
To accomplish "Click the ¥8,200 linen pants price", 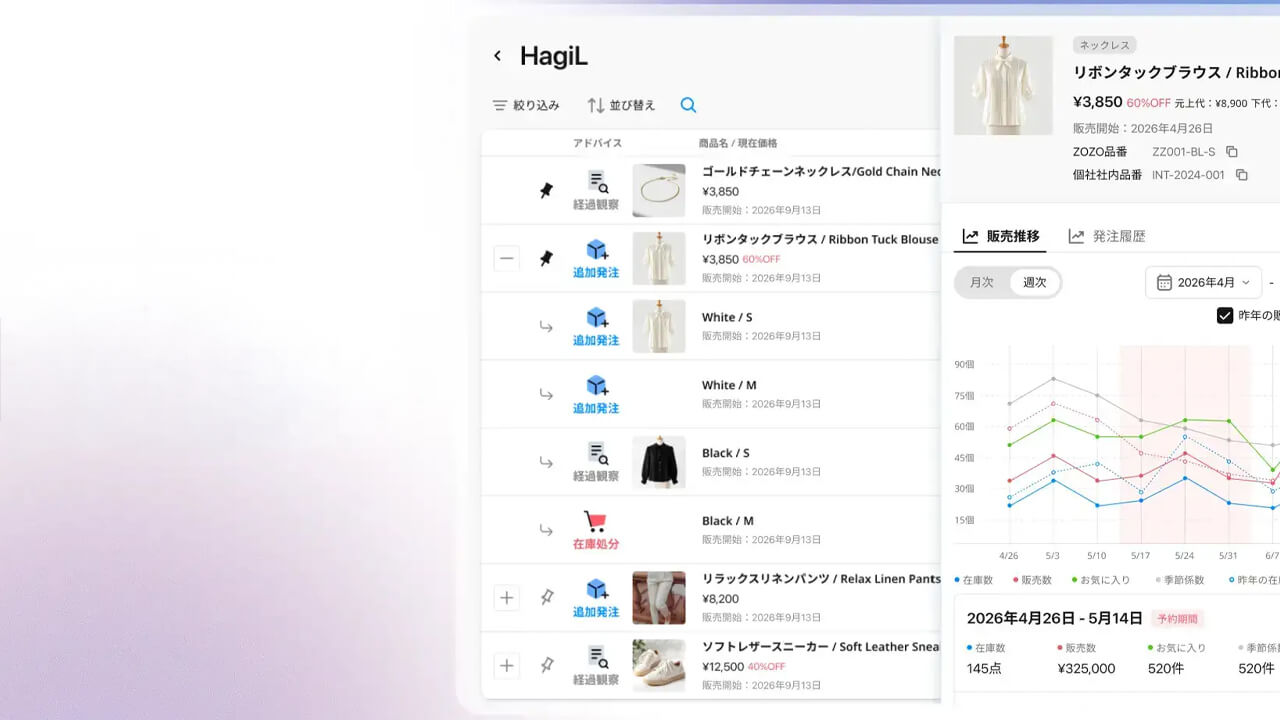I will click(x=720, y=599).
